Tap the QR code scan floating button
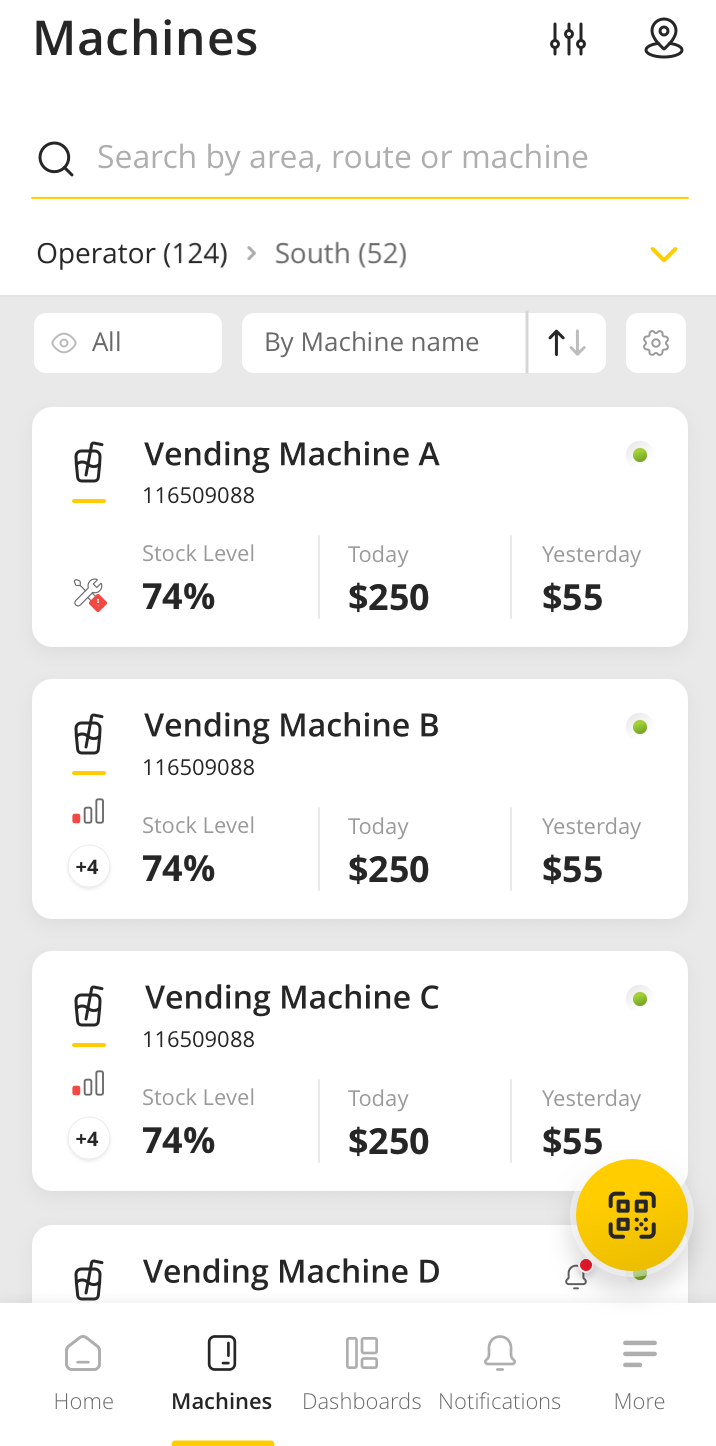This screenshot has height=1446, width=716. tap(631, 1214)
